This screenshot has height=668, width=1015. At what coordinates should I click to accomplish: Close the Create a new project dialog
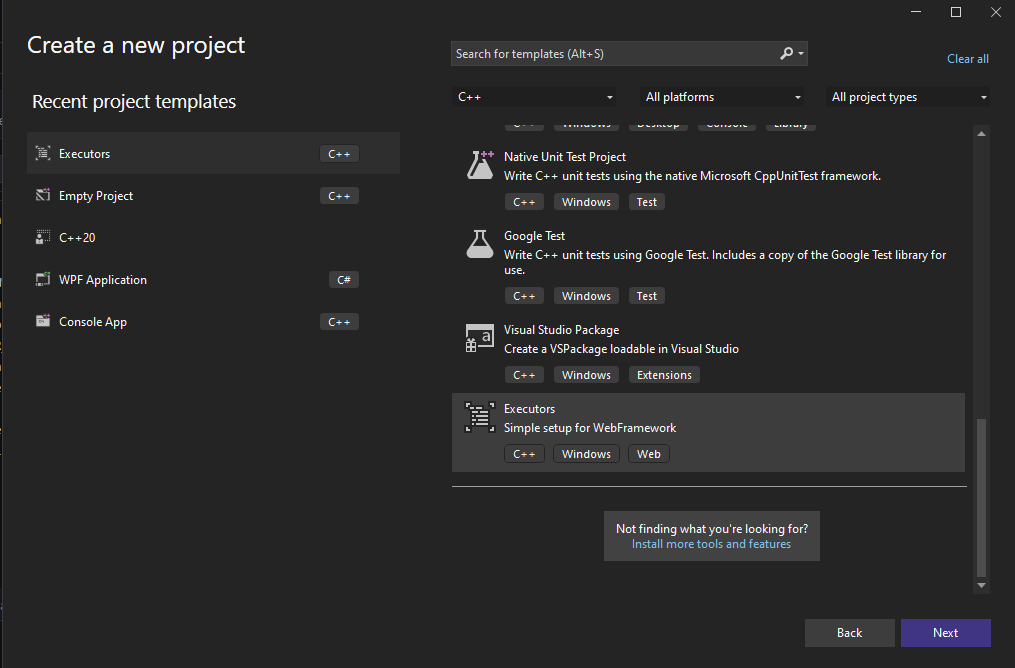tap(996, 12)
